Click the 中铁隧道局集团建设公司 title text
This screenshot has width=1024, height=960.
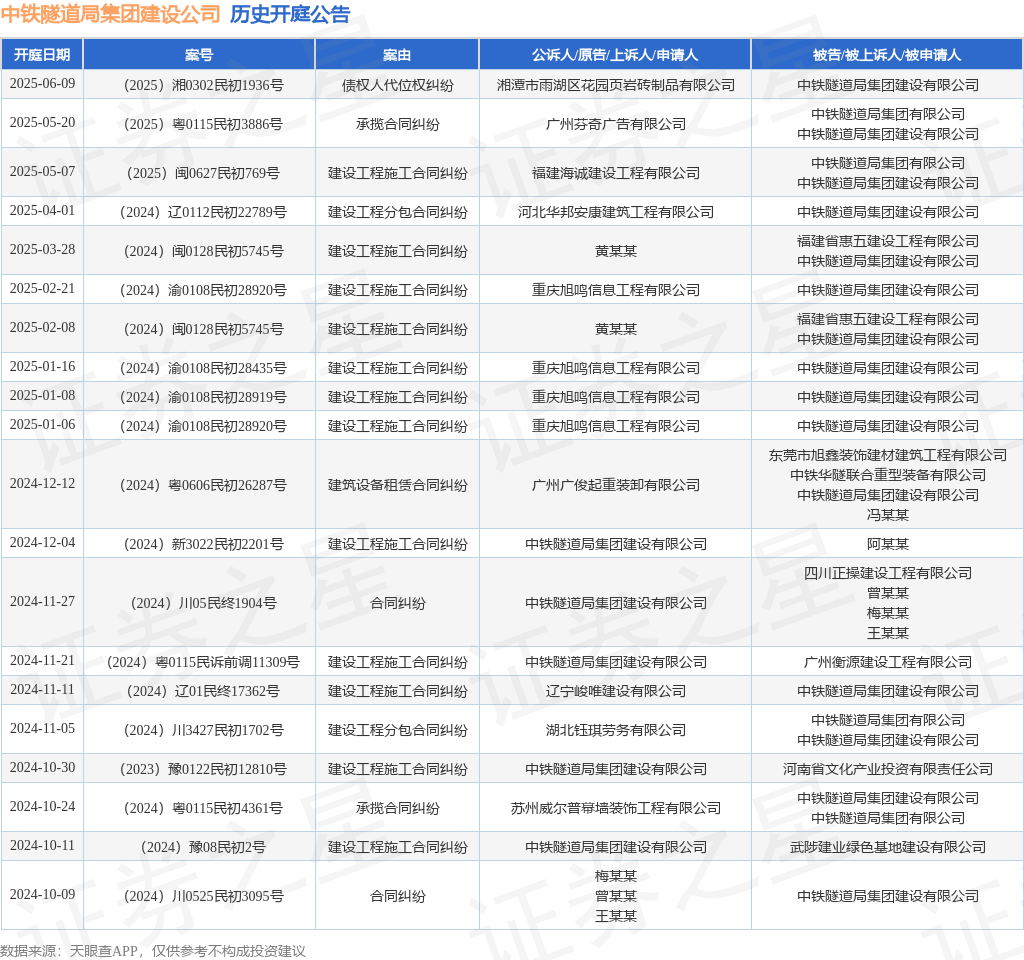tap(111, 14)
